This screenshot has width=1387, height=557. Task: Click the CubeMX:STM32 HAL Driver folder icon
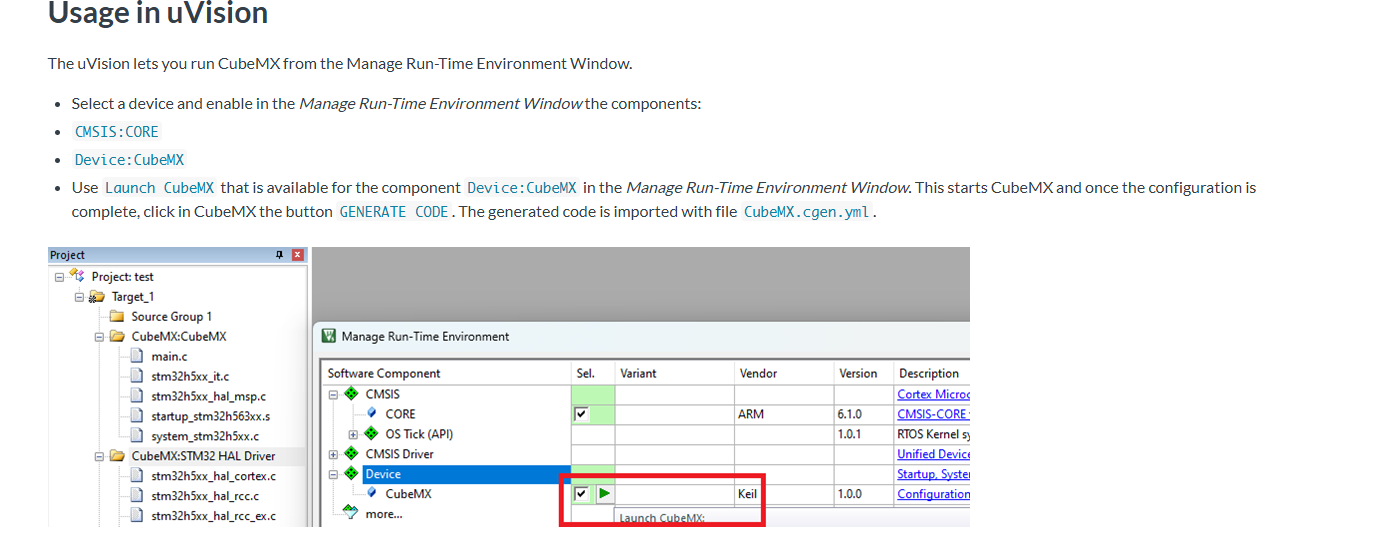point(117,456)
